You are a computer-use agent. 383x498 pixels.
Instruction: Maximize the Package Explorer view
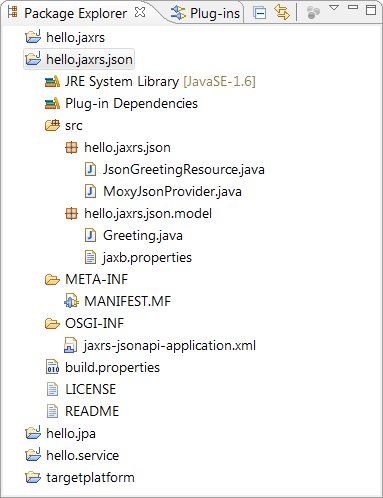(371, 9)
